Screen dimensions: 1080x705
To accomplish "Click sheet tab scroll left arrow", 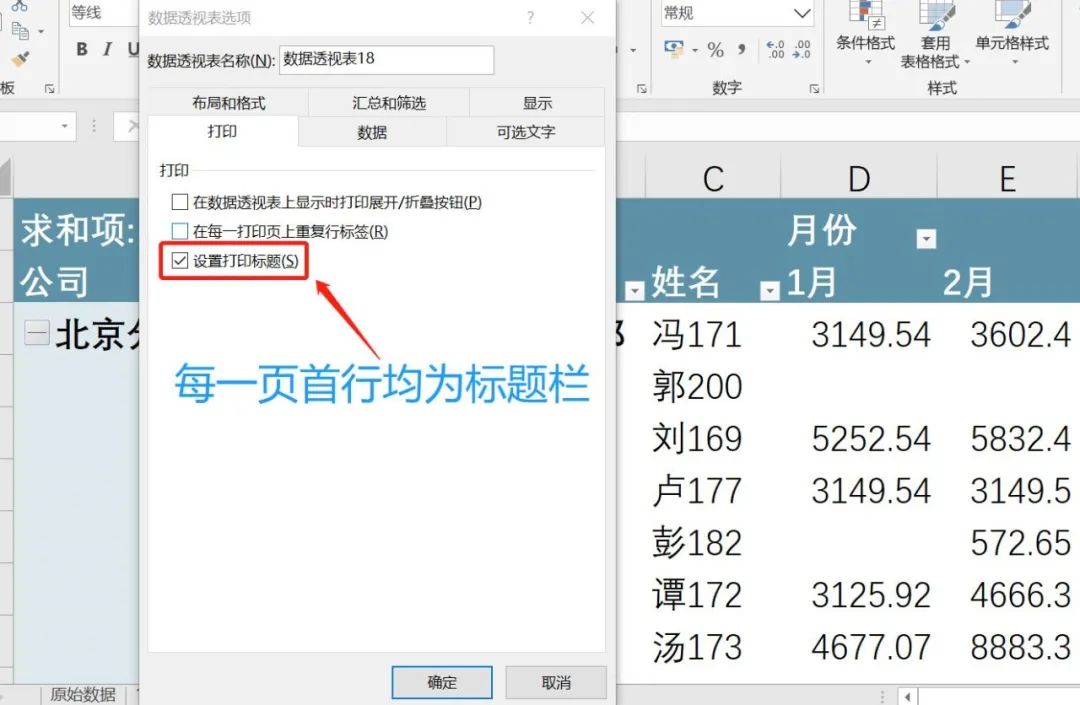I will (908, 697).
